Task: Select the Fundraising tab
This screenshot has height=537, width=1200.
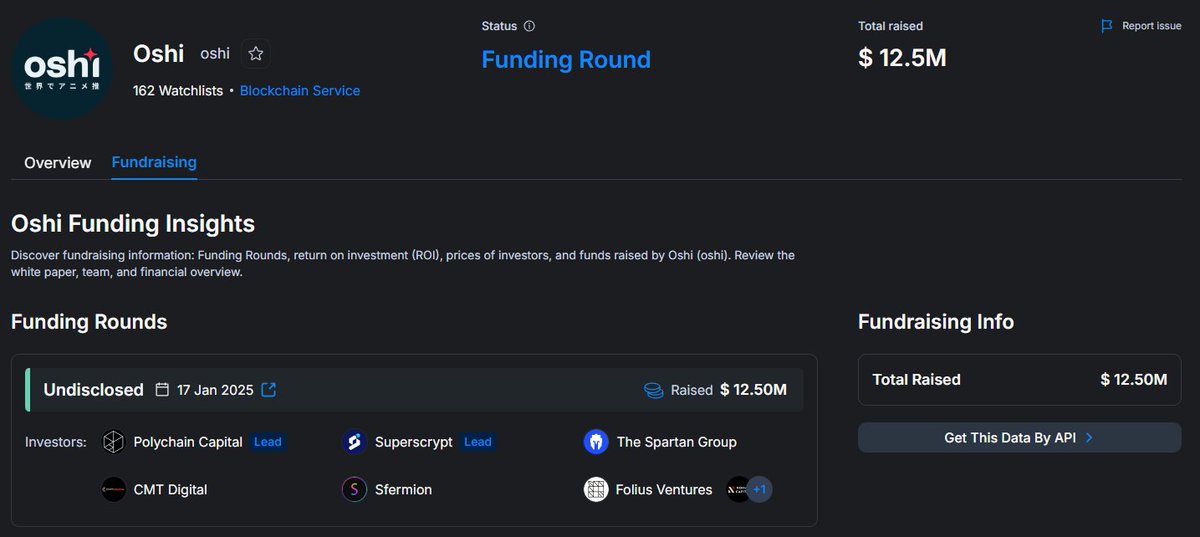Action: (154, 162)
